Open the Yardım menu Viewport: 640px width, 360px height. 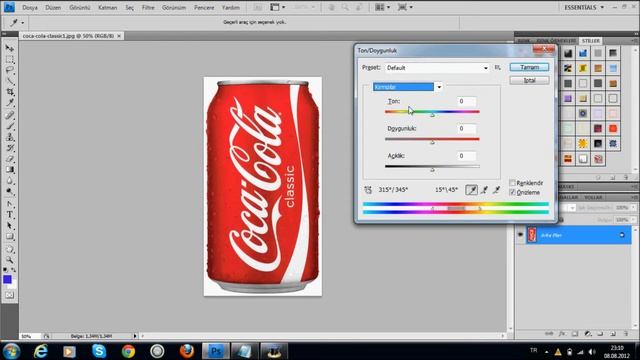pyautogui.click(x=231, y=7)
